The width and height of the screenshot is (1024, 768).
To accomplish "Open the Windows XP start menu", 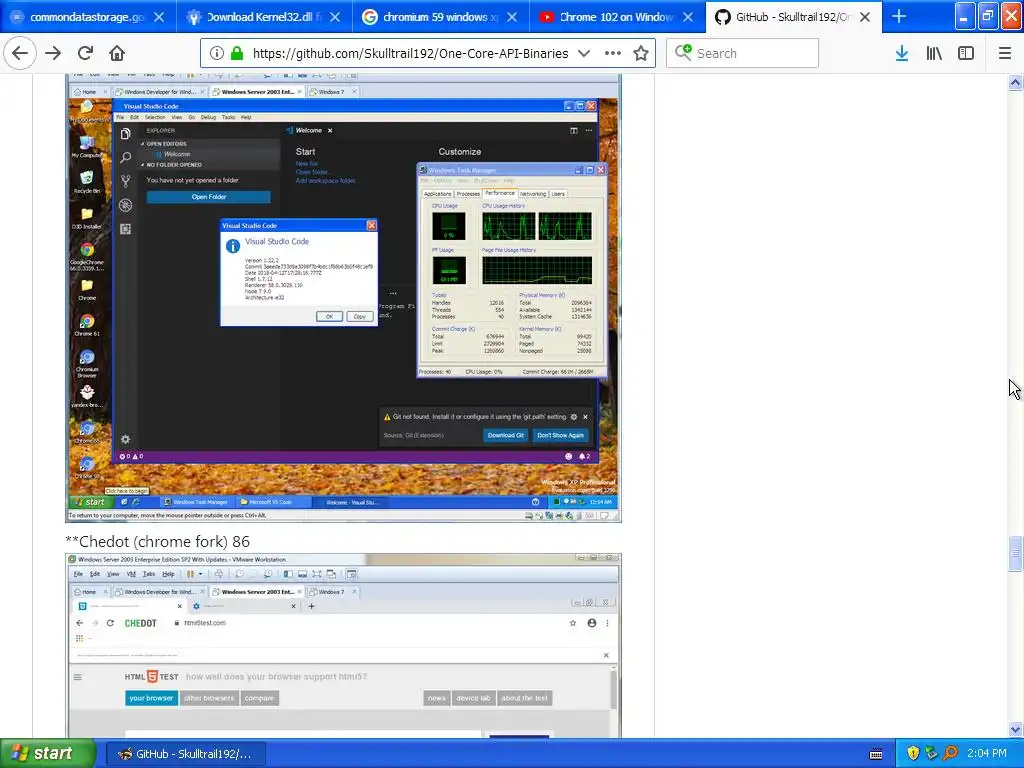I will click(x=46, y=754).
